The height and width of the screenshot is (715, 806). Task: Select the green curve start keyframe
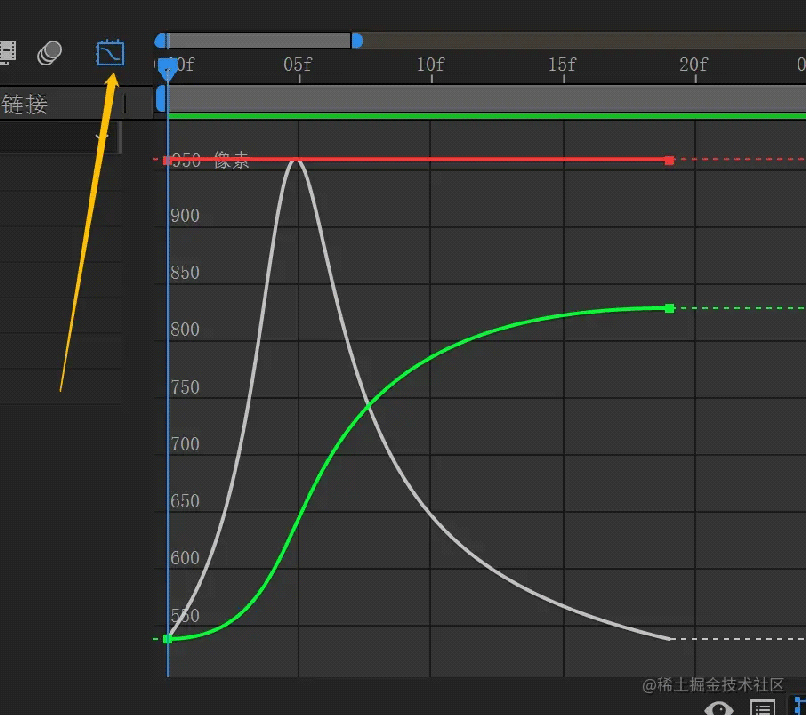click(167, 638)
